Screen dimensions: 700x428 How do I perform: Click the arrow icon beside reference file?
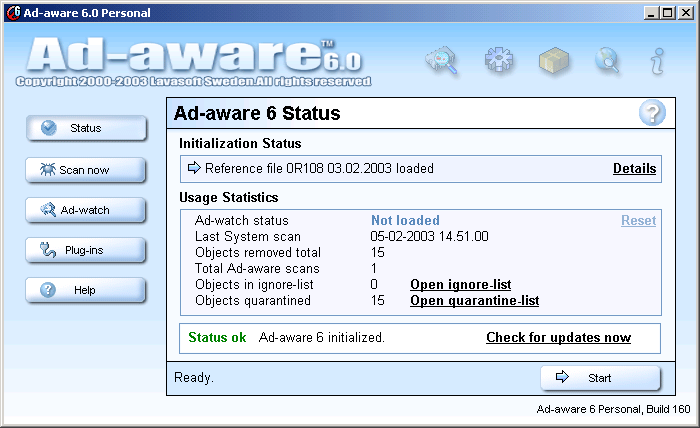tap(194, 168)
